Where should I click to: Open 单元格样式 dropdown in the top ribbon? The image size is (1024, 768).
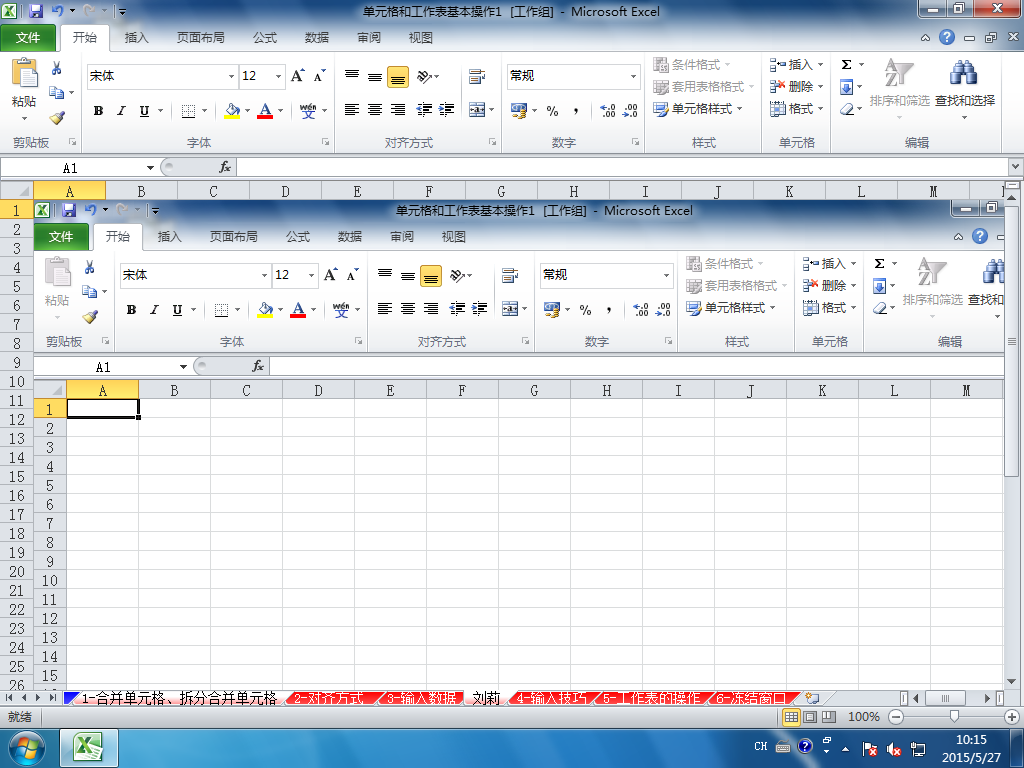698,109
